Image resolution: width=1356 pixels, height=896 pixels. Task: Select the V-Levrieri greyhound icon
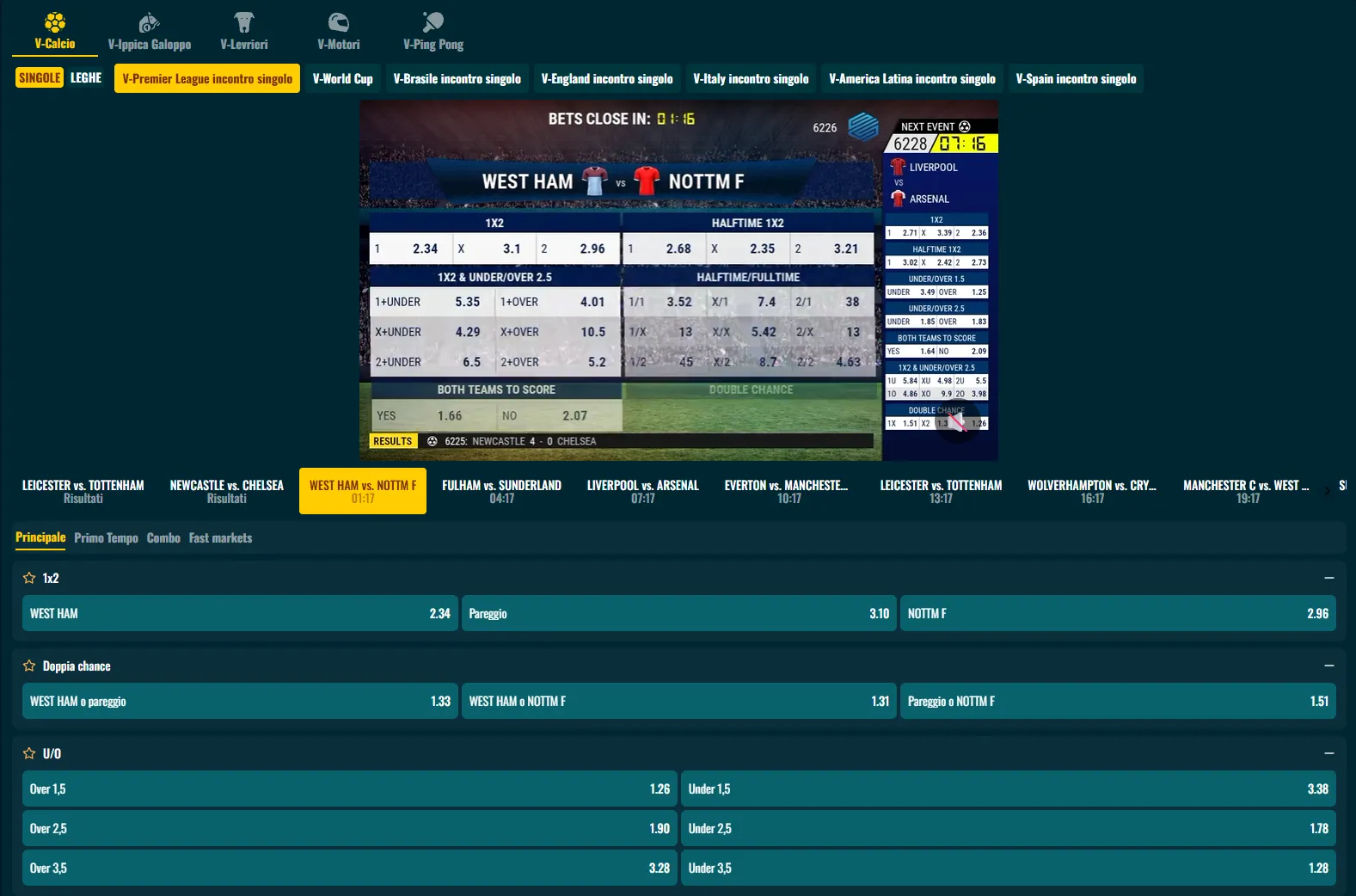[244, 22]
